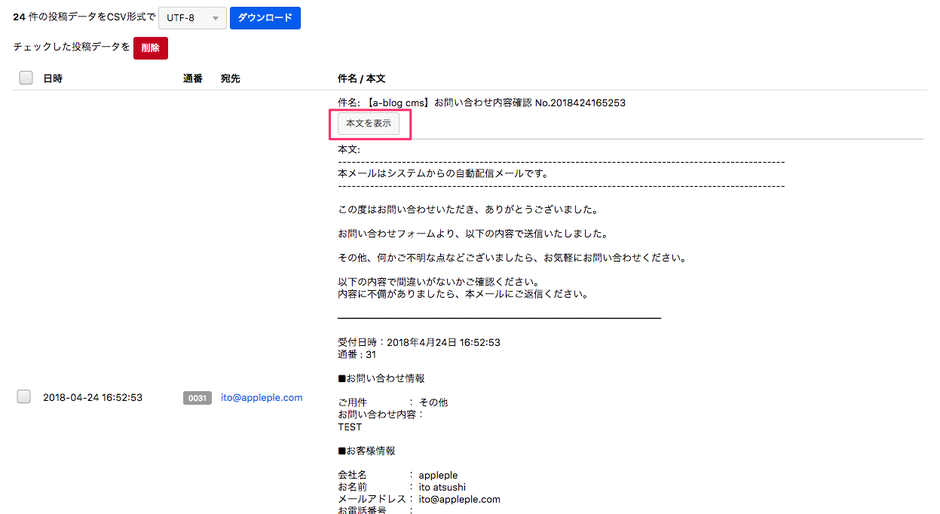Viewport: 940px width, 514px height.
Task: Click the subject line ending No.2018424165253
Action: coord(481,103)
